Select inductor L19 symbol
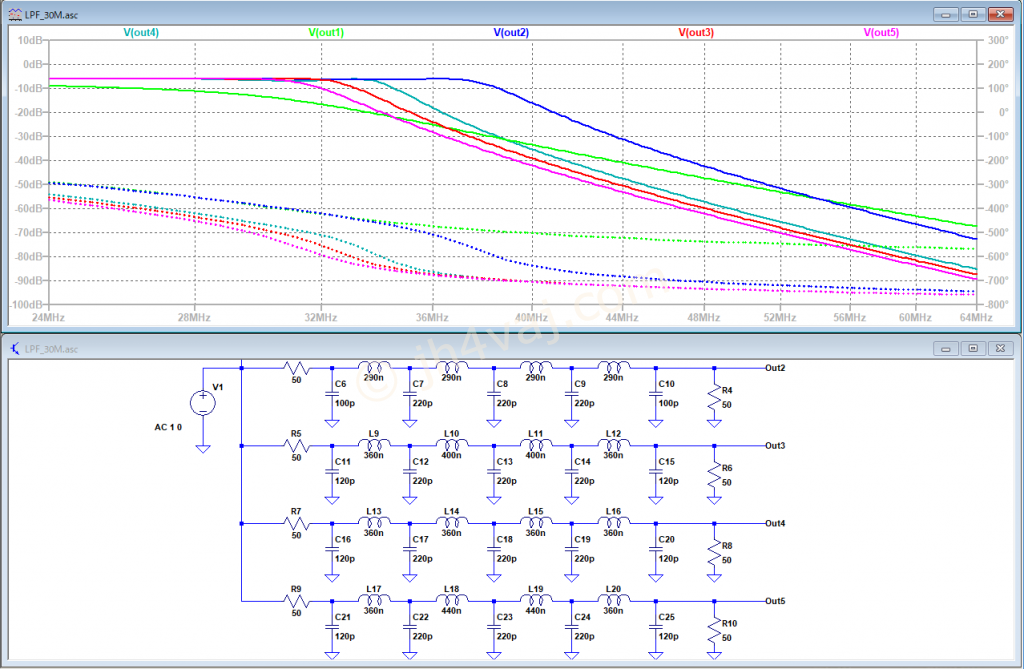 pos(536,599)
